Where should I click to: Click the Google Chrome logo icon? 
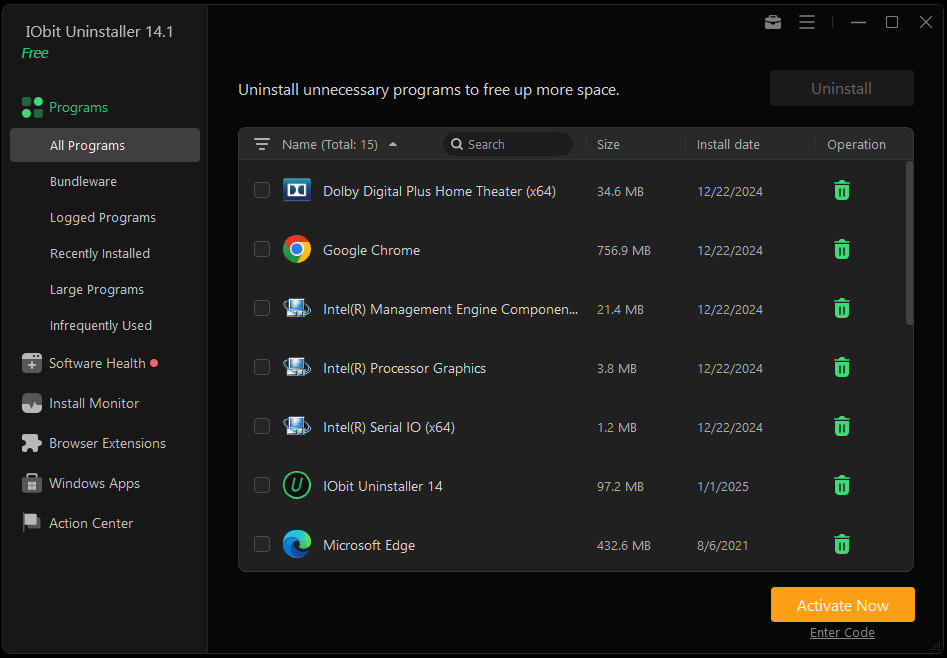(x=297, y=249)
